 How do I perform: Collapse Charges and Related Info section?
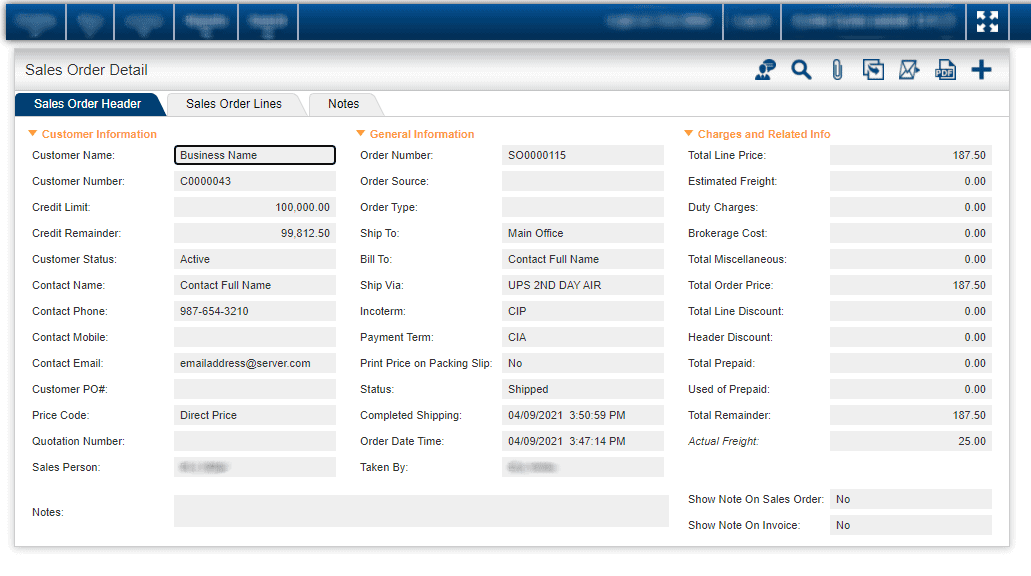tap(688, 133)
